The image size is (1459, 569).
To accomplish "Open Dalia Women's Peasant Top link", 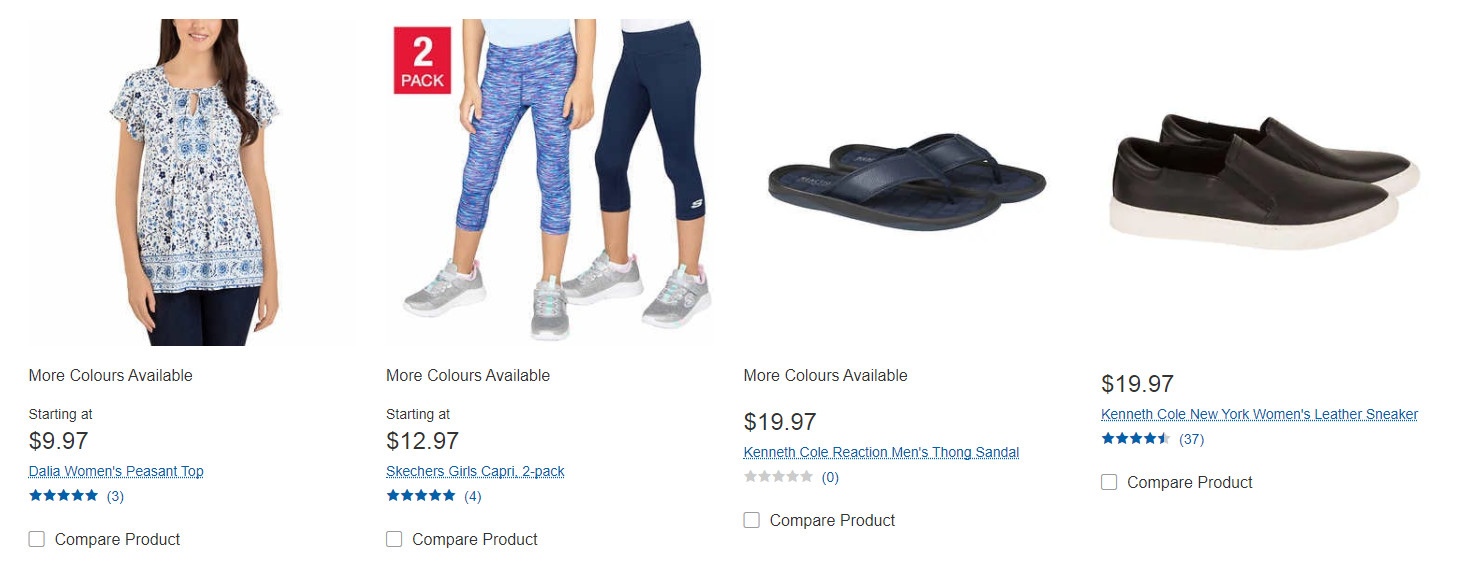I will 116,471.
